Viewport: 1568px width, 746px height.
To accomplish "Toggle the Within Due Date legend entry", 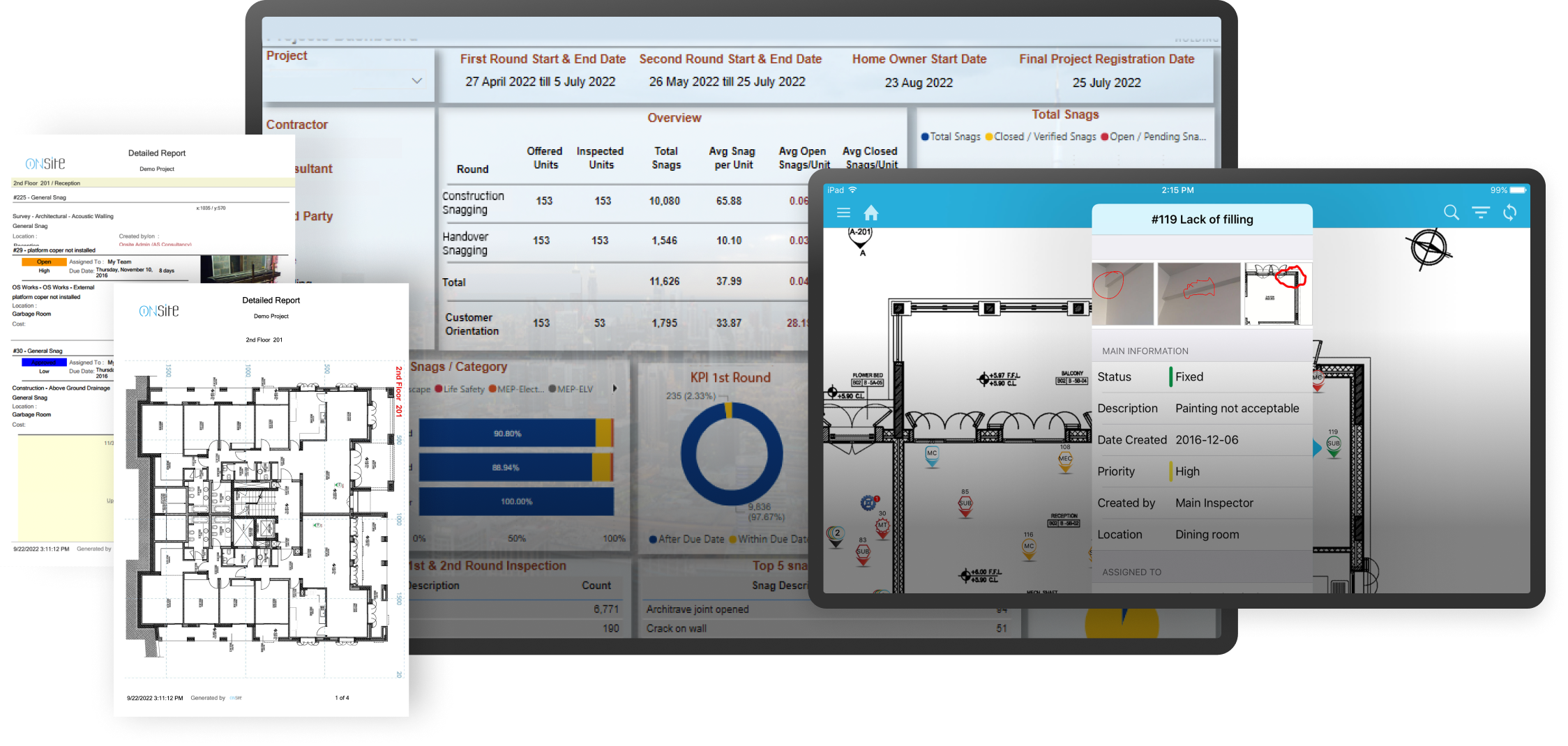I will coord(768,539).
